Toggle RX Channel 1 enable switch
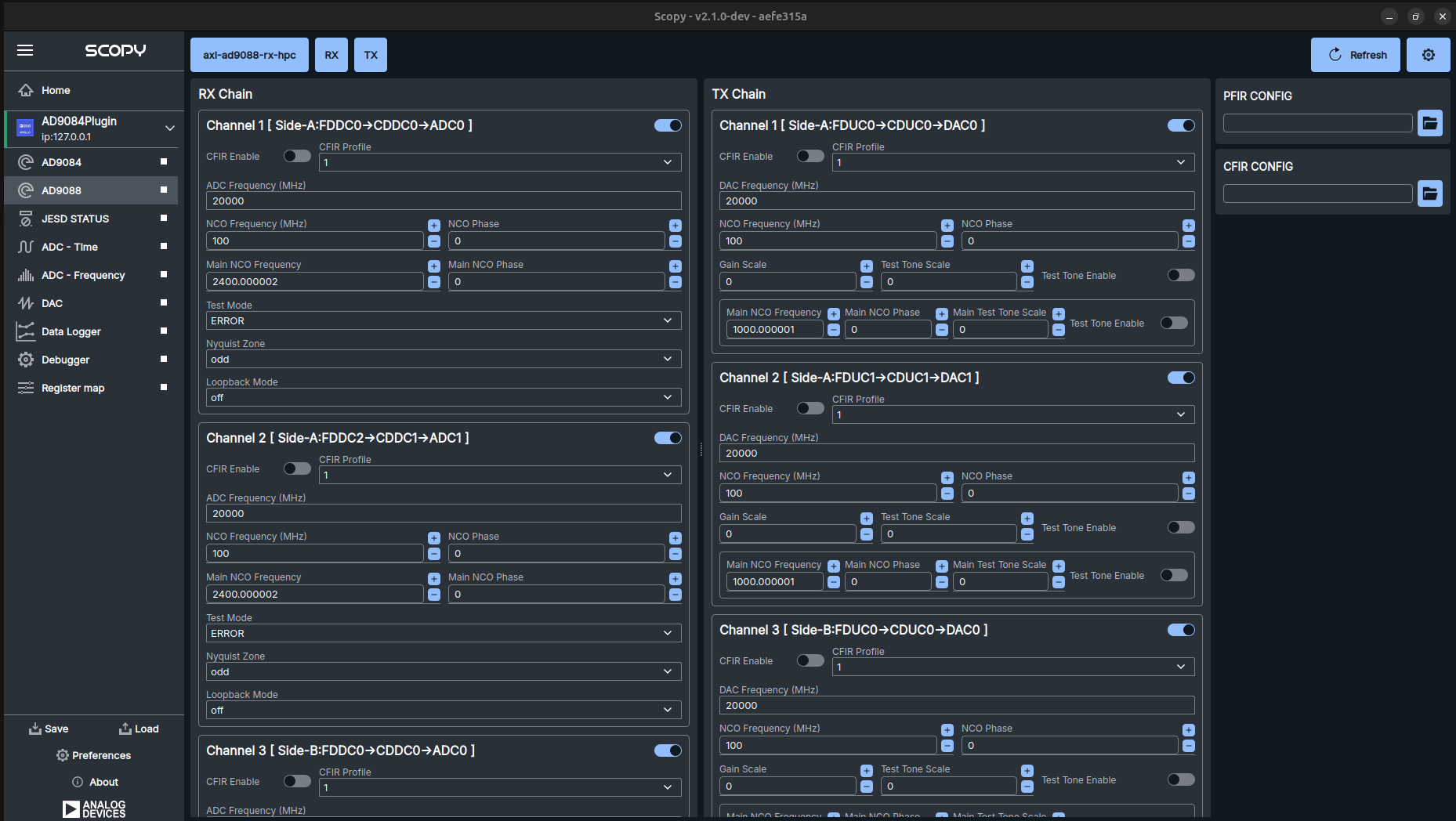 tap(668, 125)
